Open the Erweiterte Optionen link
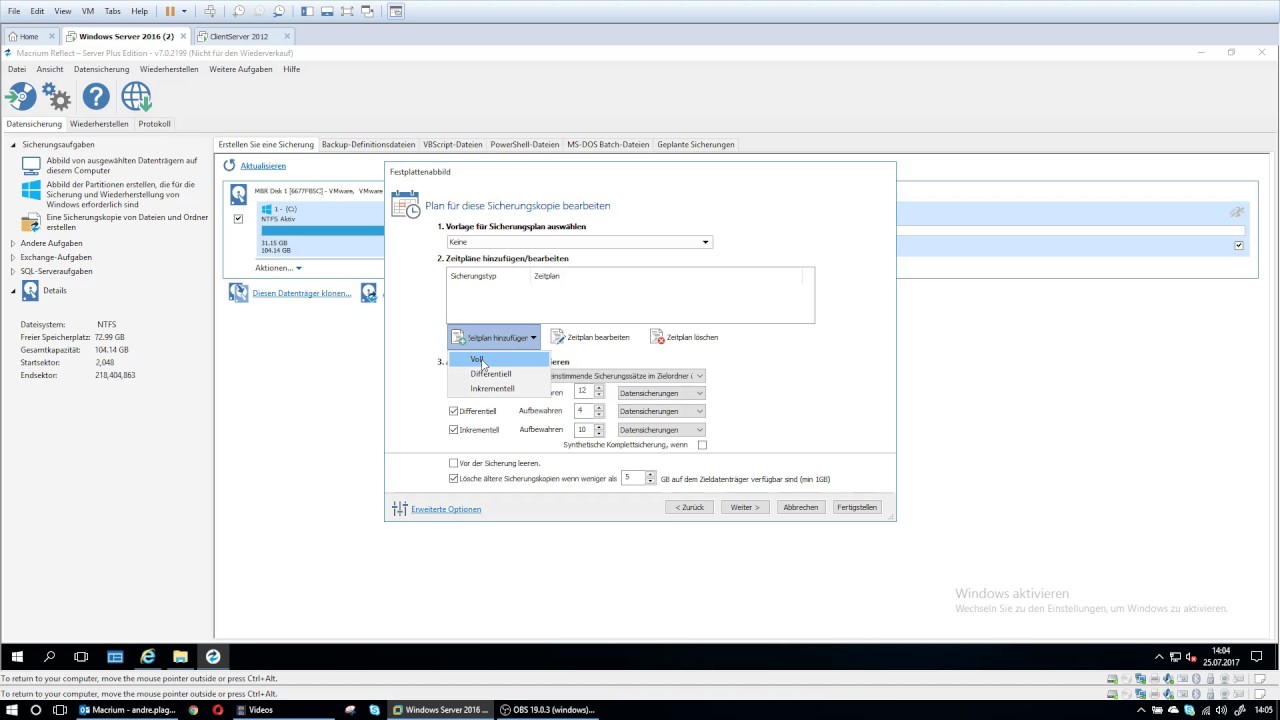Viewport: 1280px width, 720px height. point(446,509)
